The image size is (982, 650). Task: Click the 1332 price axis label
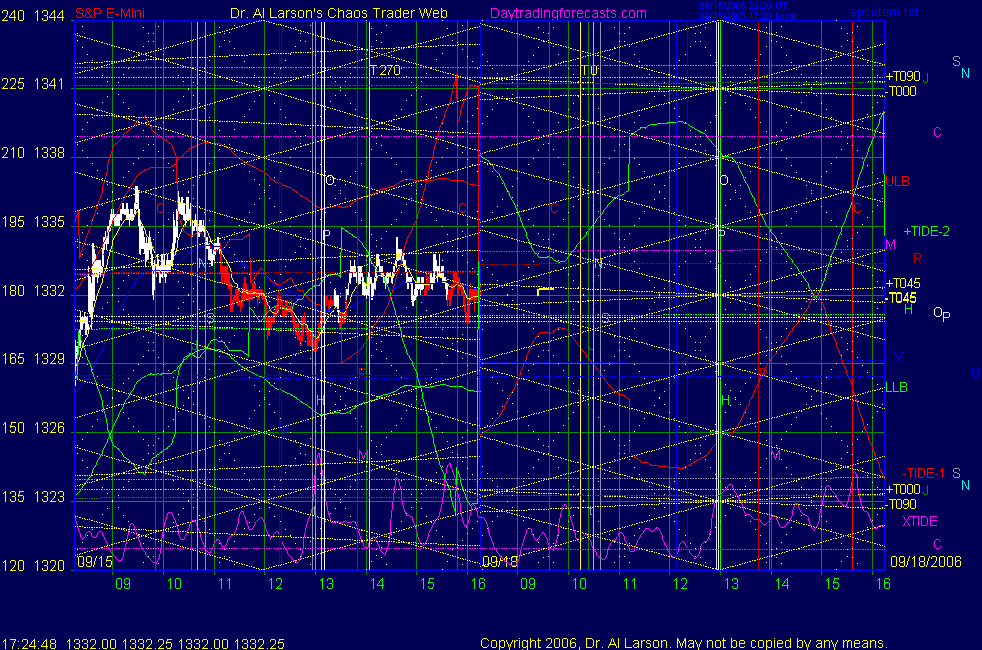(49, 291)
